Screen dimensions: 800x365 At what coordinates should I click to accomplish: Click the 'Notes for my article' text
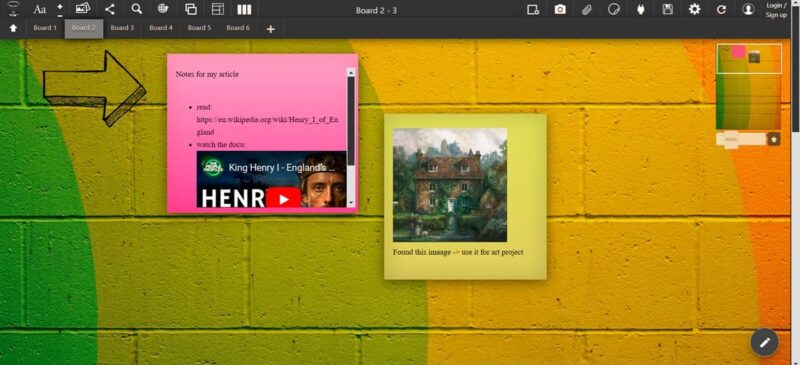(207, 75)
